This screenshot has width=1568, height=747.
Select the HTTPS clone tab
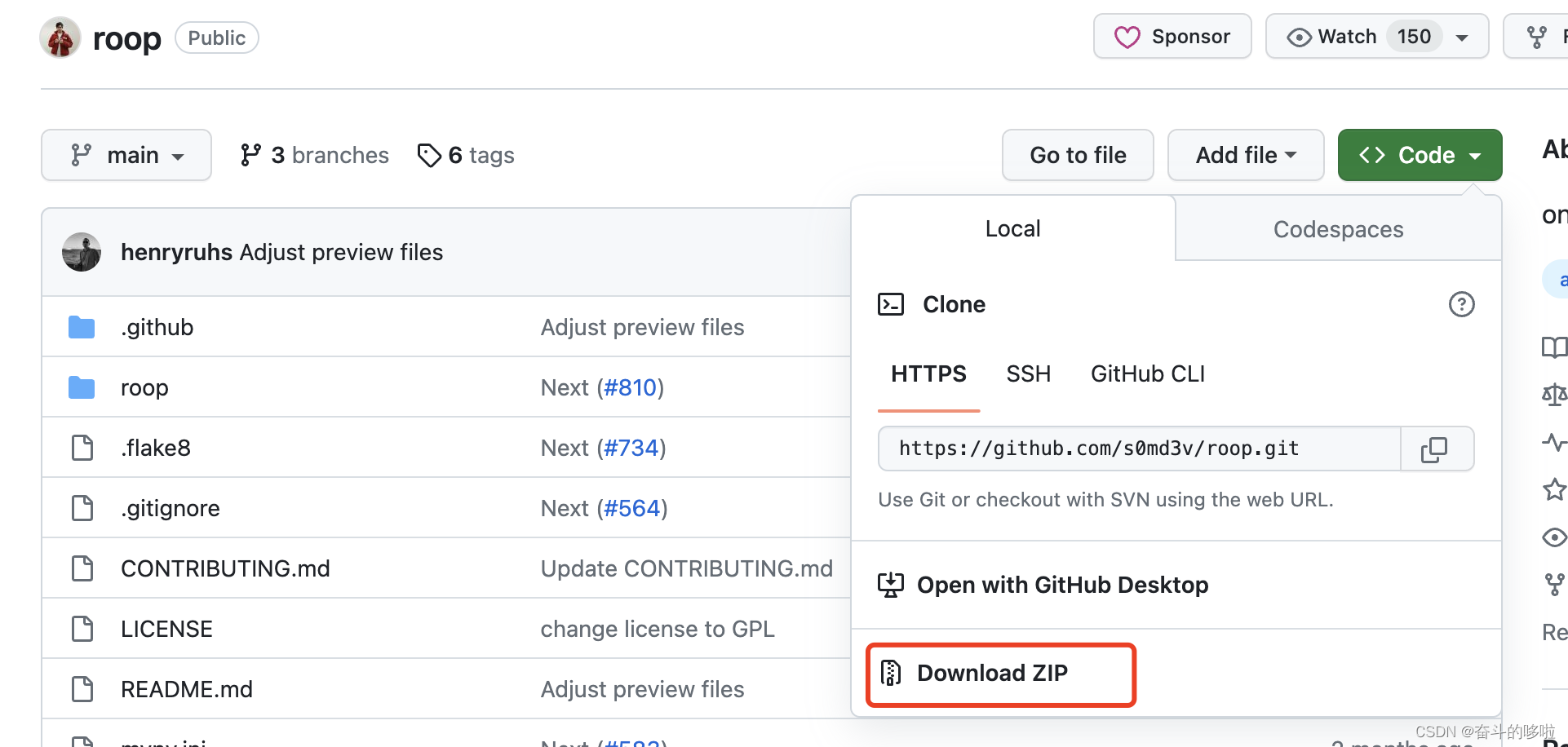coord(928,374)
